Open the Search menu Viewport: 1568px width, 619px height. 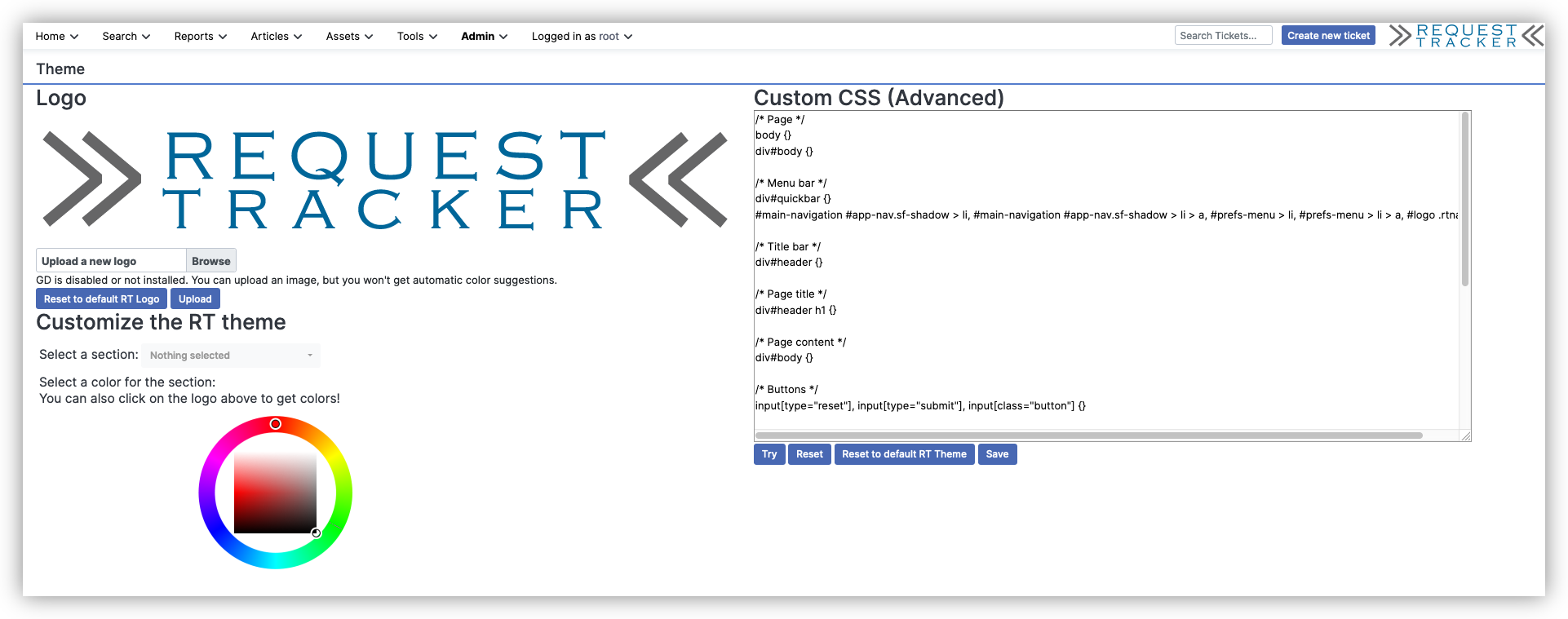click(126, 37)
